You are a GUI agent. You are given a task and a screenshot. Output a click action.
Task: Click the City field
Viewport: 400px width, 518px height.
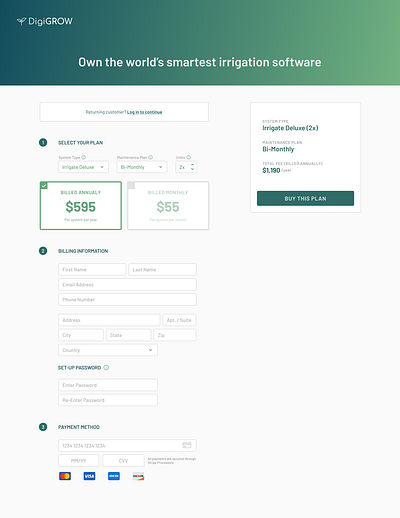(x=81, y=335)
